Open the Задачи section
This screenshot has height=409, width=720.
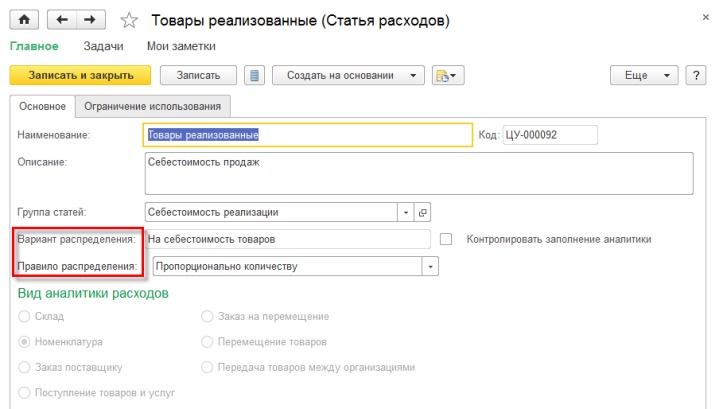pos(103,46)
